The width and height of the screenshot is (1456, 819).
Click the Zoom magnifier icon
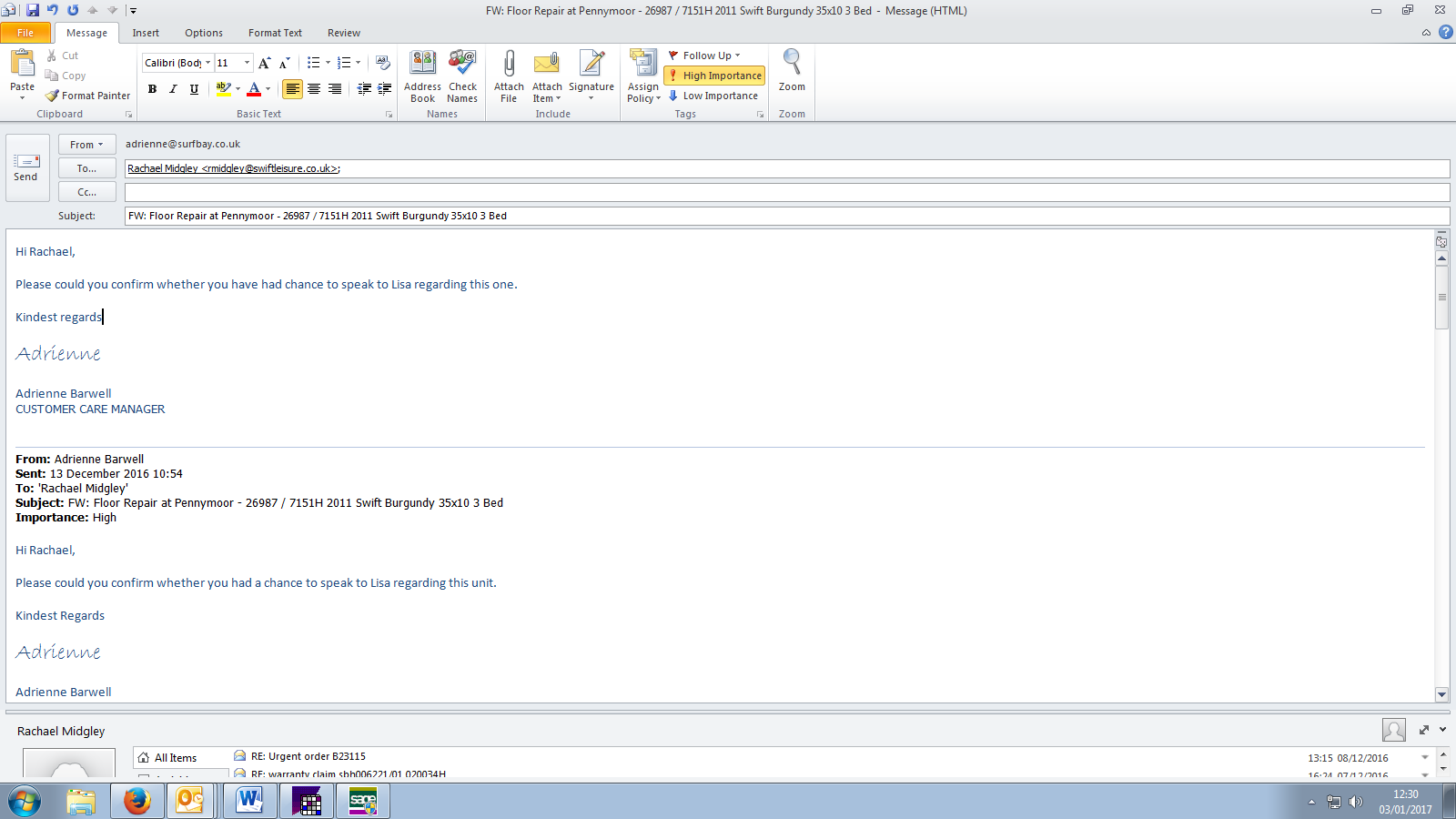pos(792,64)
